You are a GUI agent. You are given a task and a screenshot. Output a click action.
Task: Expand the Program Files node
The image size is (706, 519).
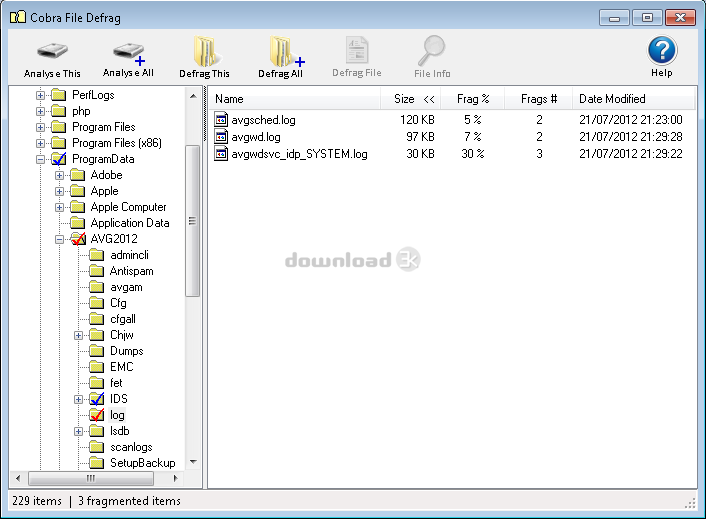tap(41, 127)
